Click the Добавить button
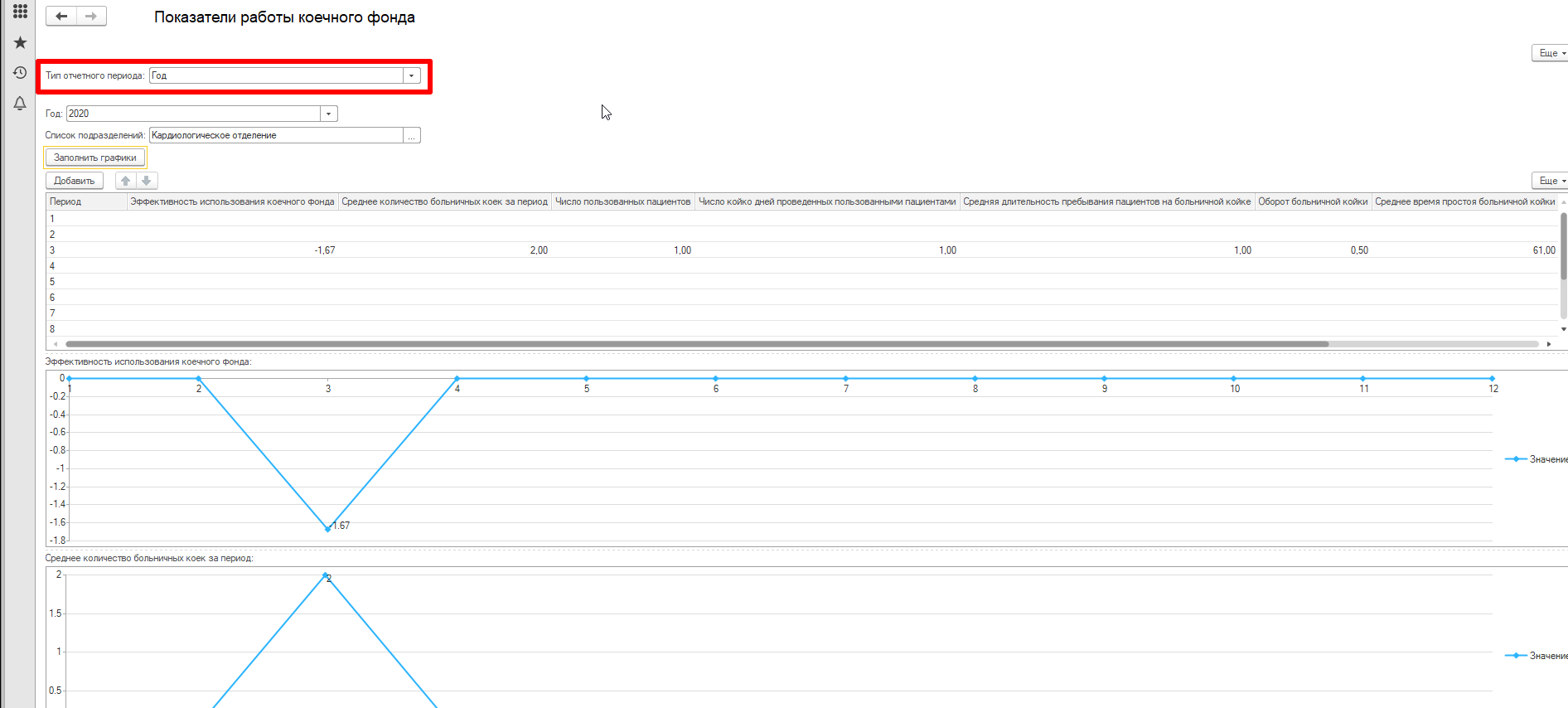Screen dimensions: 1568x708 coord(74,181)
